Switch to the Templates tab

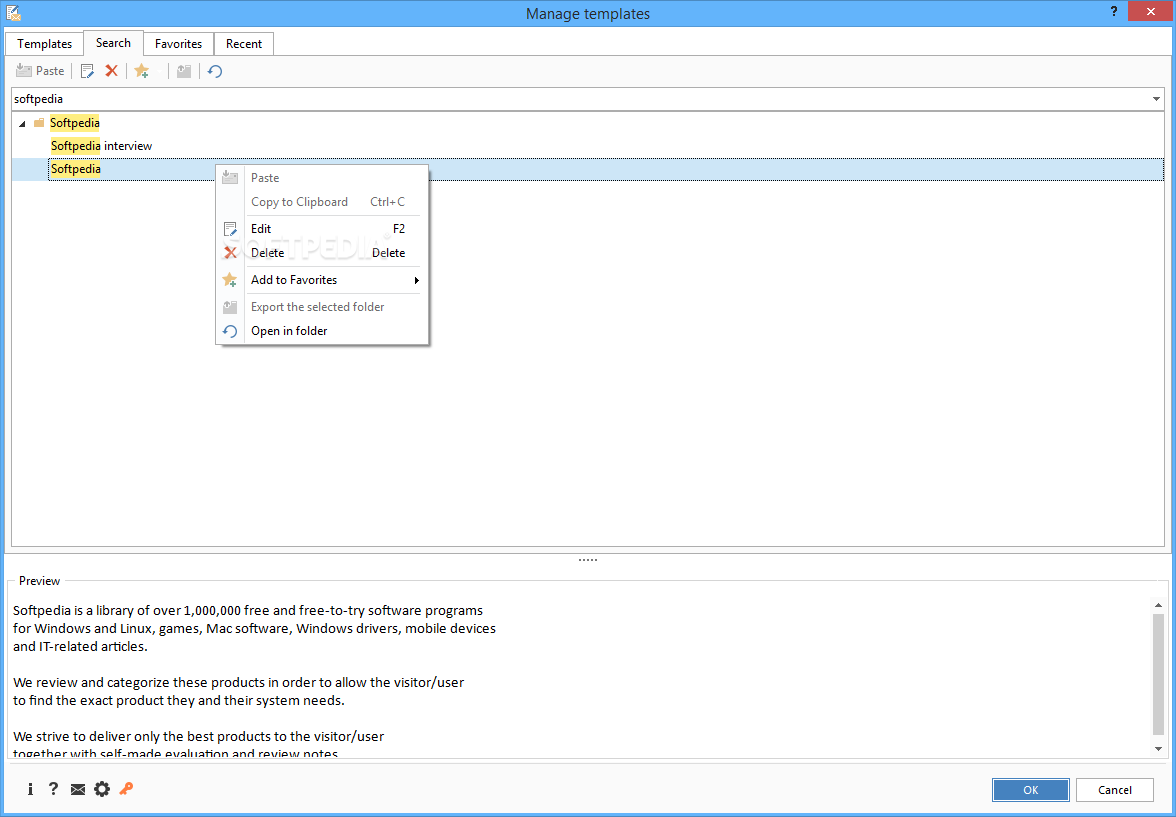click(x=44, y=44)
